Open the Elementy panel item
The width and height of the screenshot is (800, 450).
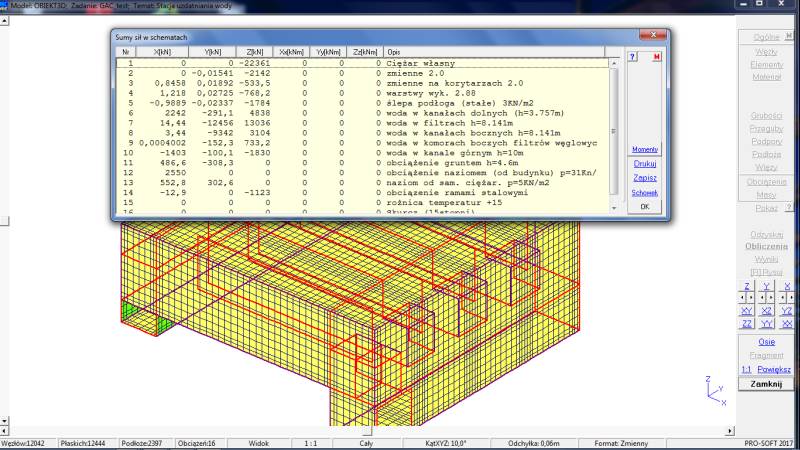pos(766,65)
